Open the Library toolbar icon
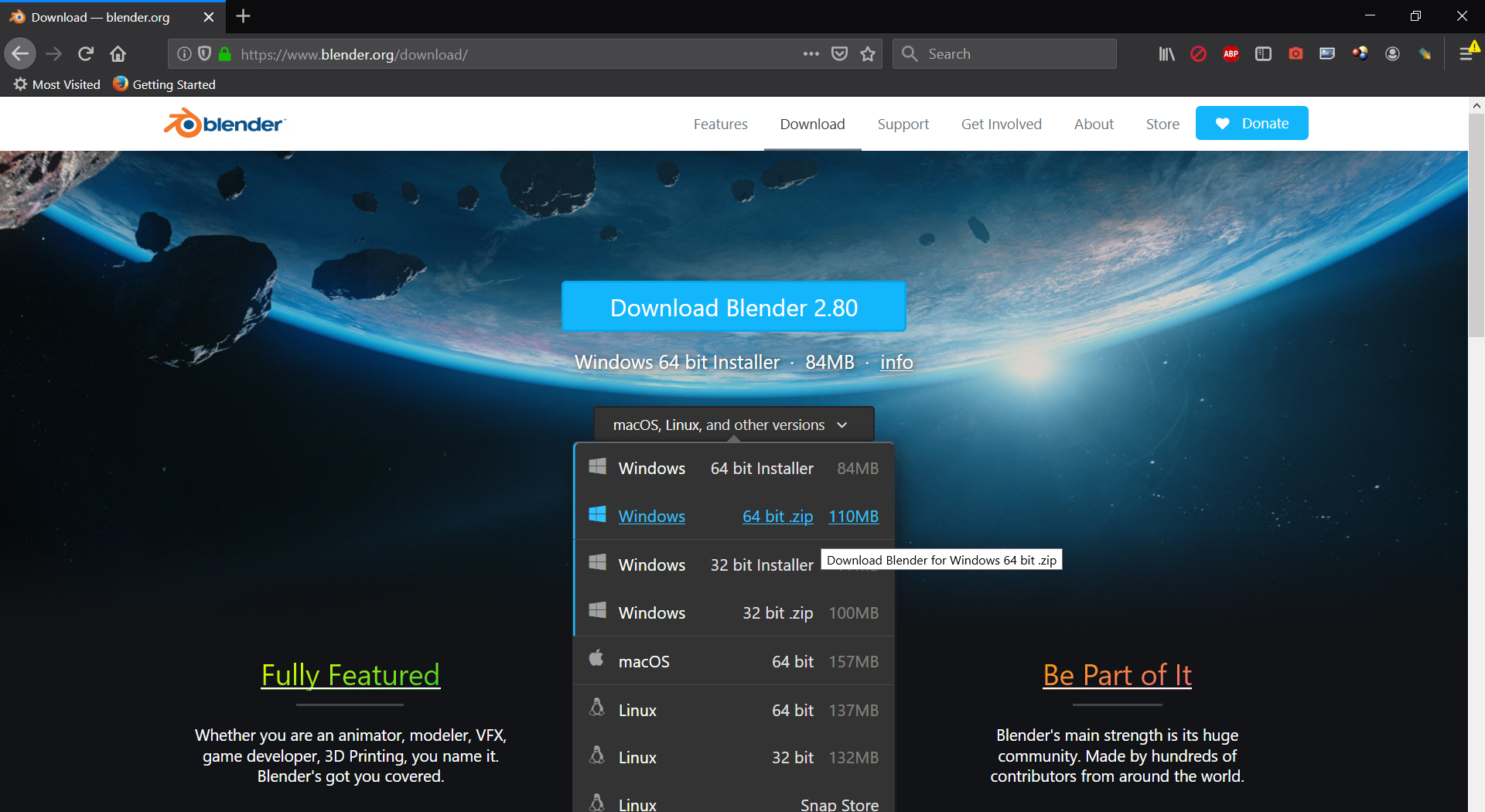Image resolution: width=1485 pixels, height=812 pixels. (x=1166, y=54)
